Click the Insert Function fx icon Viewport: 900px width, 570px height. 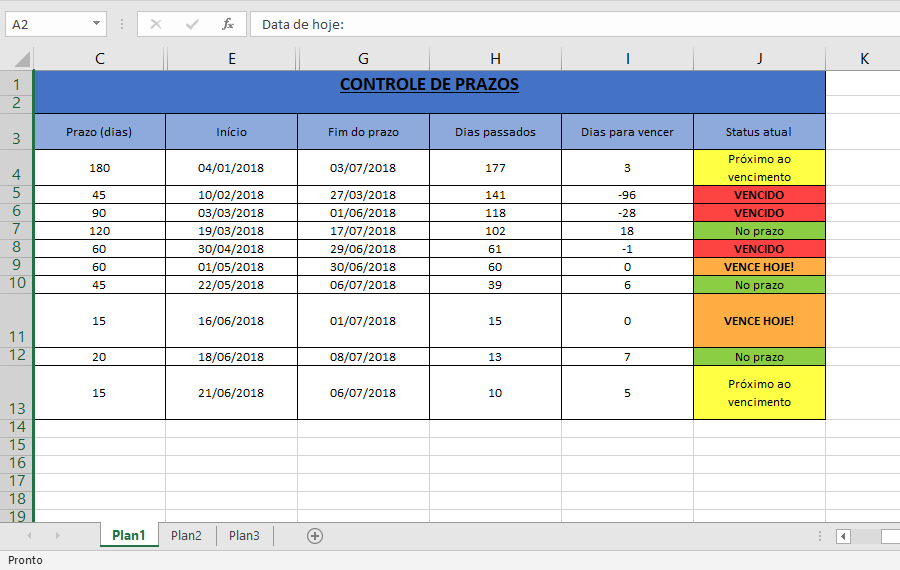228,24
